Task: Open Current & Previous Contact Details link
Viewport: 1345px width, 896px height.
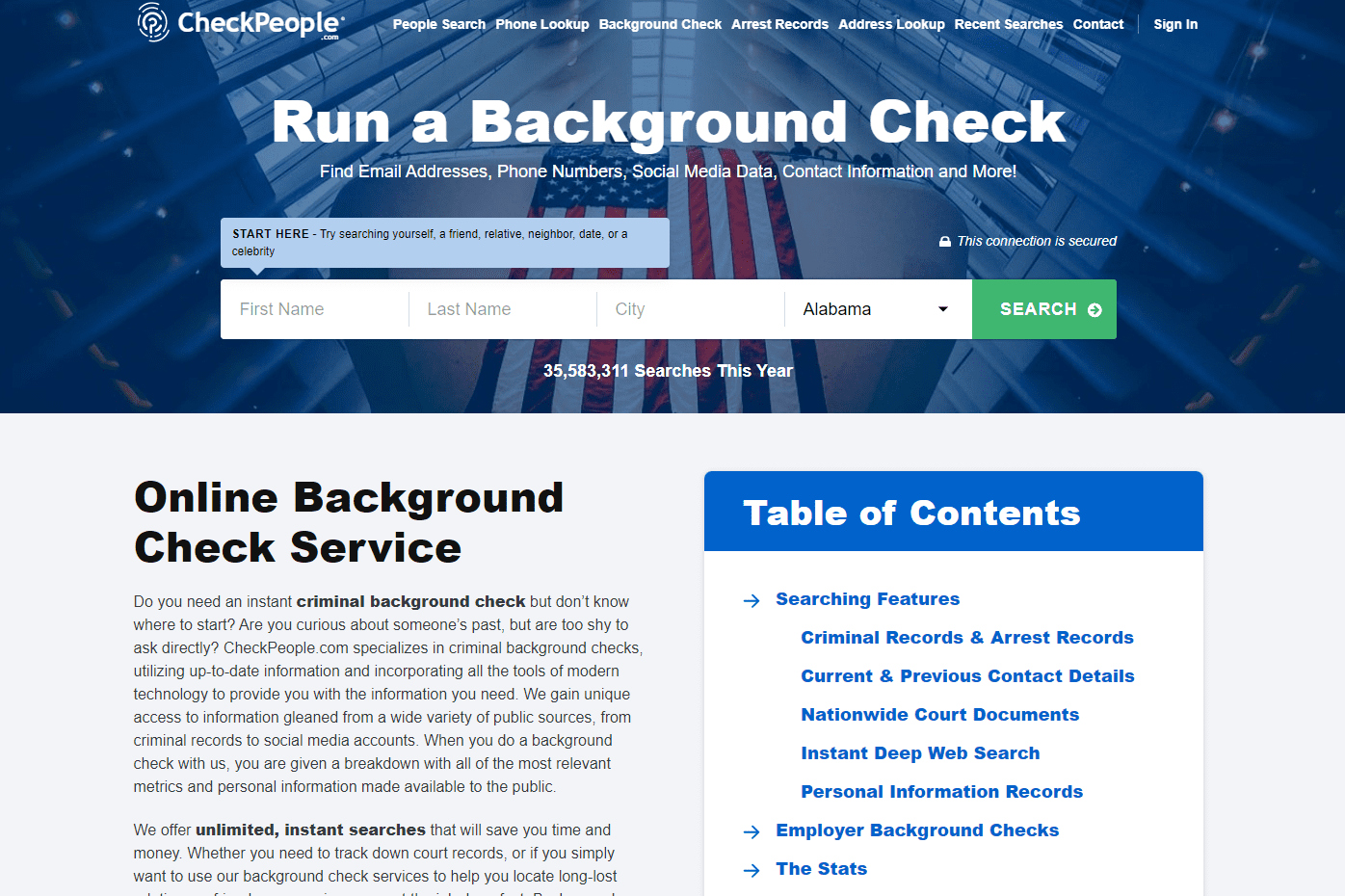Action: click(967, 676)
